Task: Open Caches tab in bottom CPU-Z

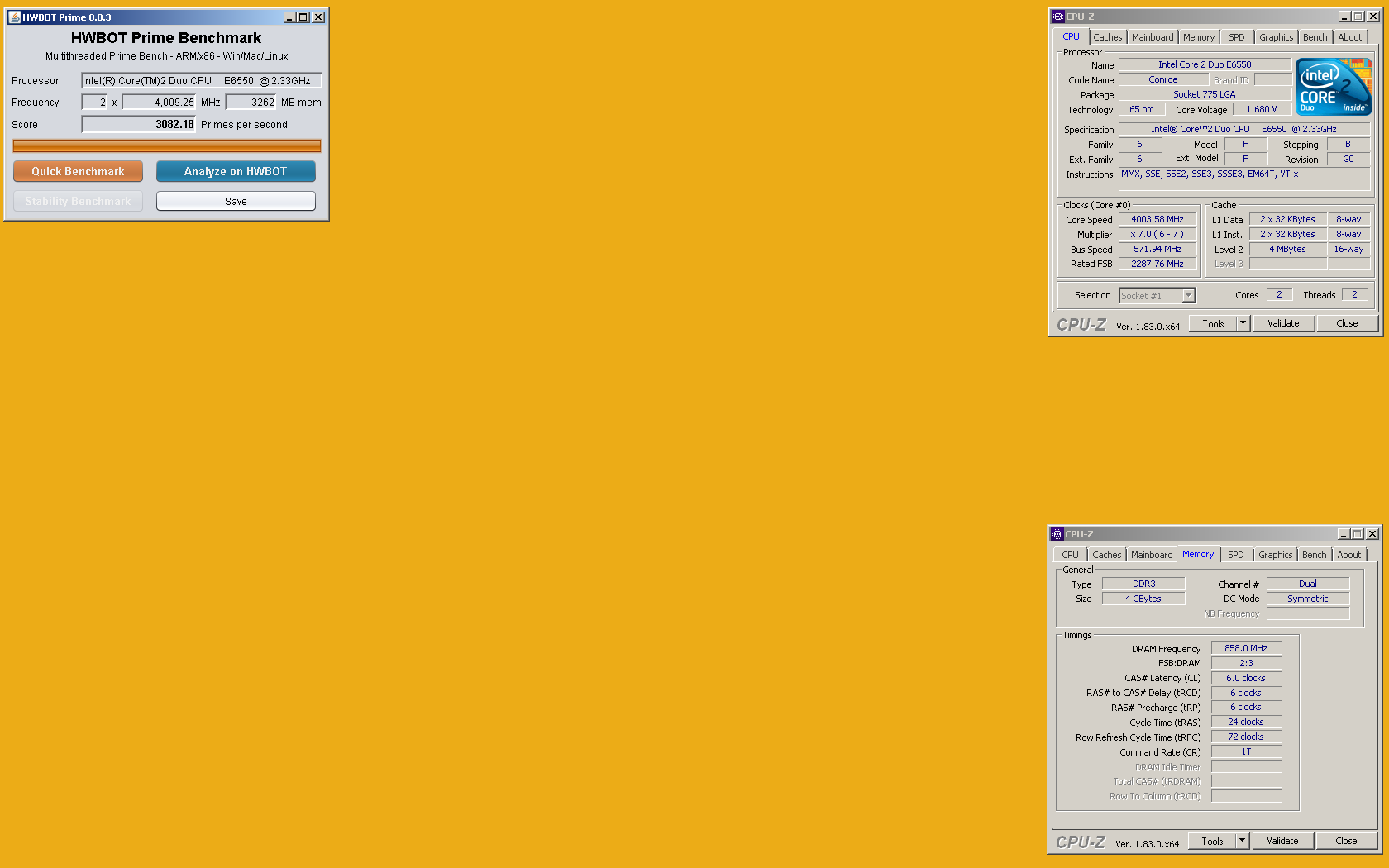Action: 1107,555
